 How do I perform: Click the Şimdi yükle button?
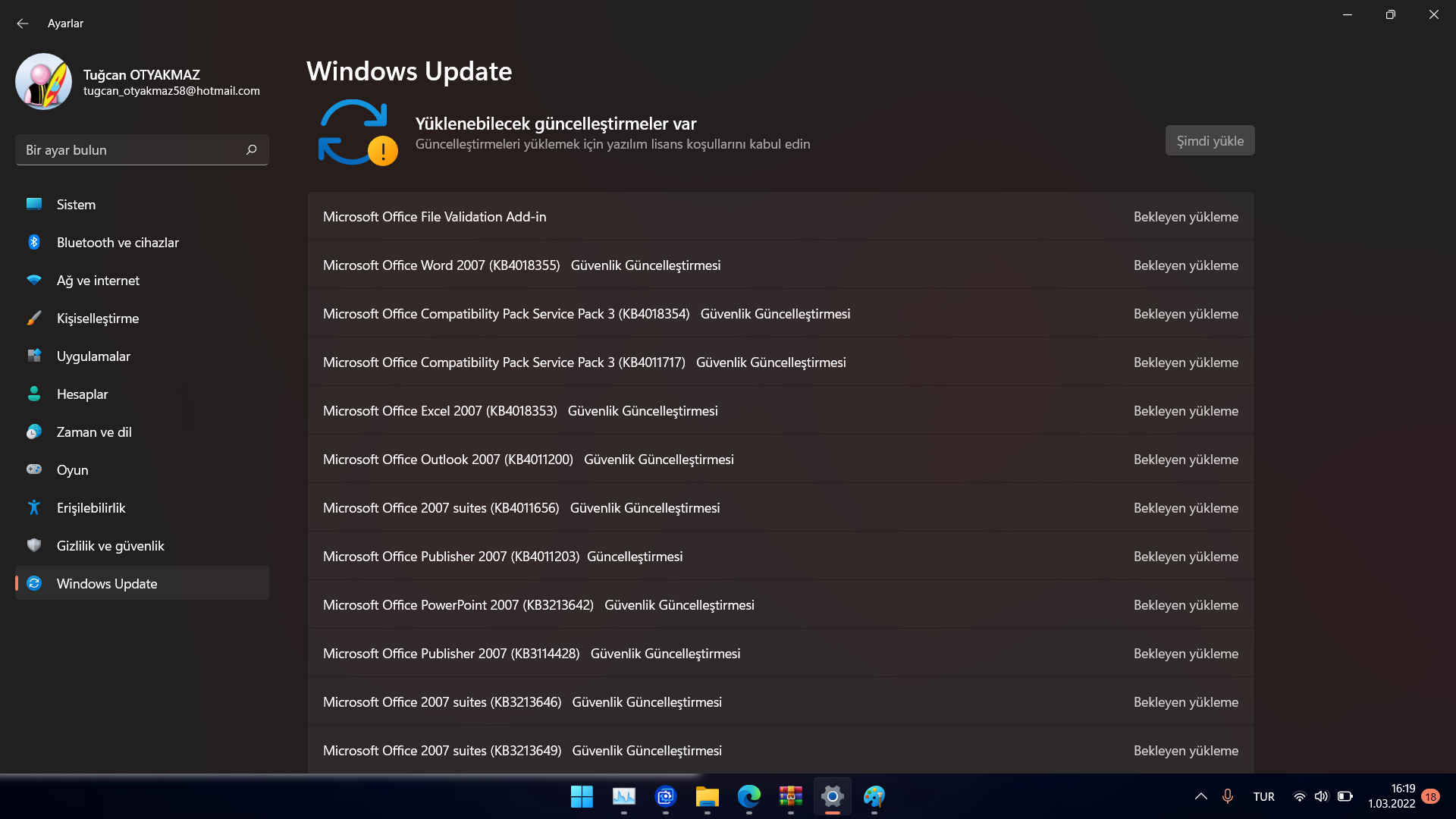point(1210,141)
